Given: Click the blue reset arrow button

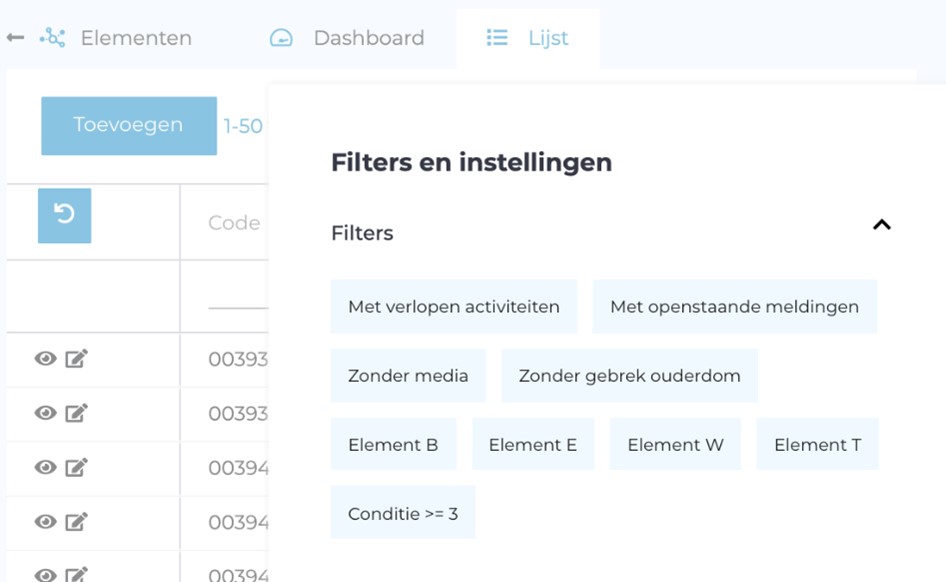Looking at the screenshot, I should (x=65, y=215).
